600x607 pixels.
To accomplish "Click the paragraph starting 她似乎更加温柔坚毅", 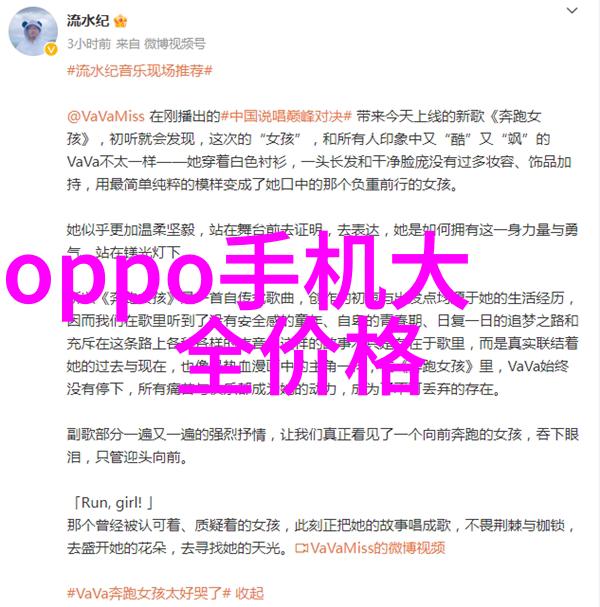I will [x=322, y=241].
